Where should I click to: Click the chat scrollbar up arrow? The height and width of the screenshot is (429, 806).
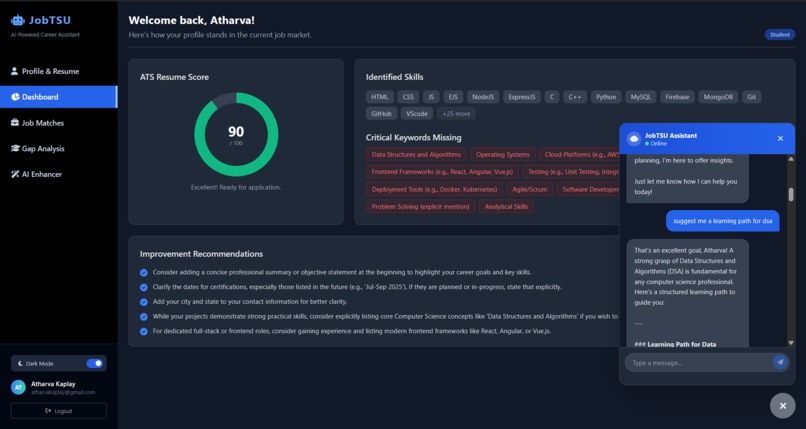(x=791, y=159)
